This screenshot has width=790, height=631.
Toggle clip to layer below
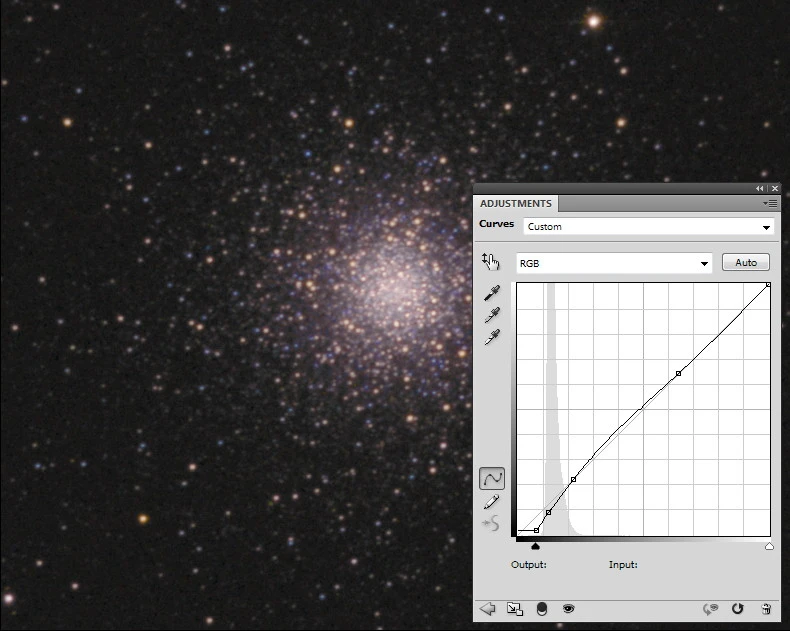[x=541, y=608]
